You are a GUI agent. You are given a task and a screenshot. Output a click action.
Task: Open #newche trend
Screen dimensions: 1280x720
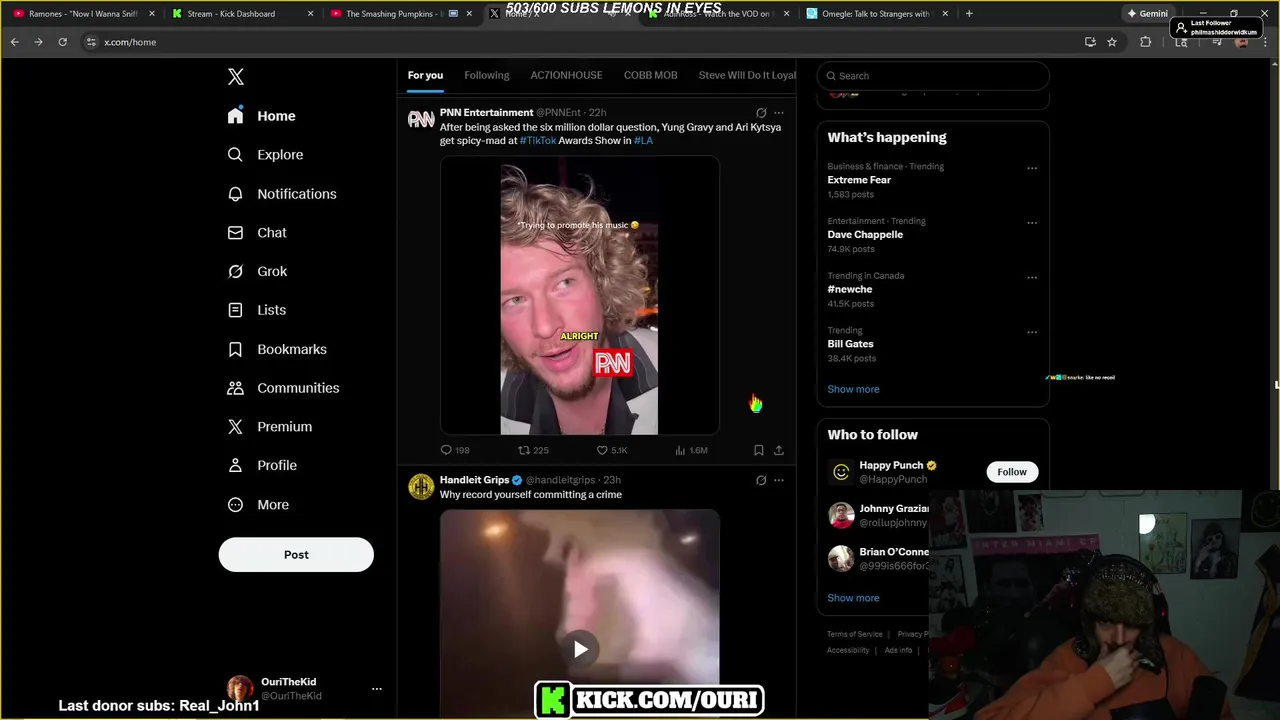(850, 289)
